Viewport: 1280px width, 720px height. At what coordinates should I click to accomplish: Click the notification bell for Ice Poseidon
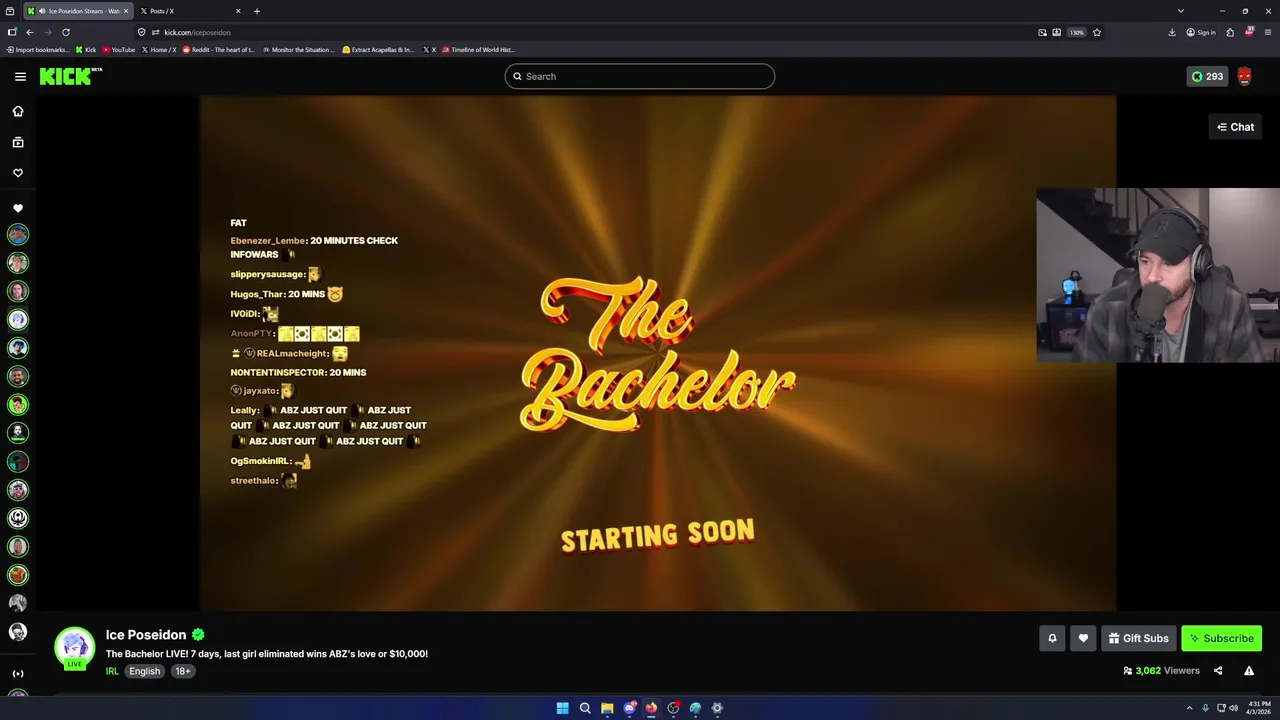click(x=1052, y=638)
